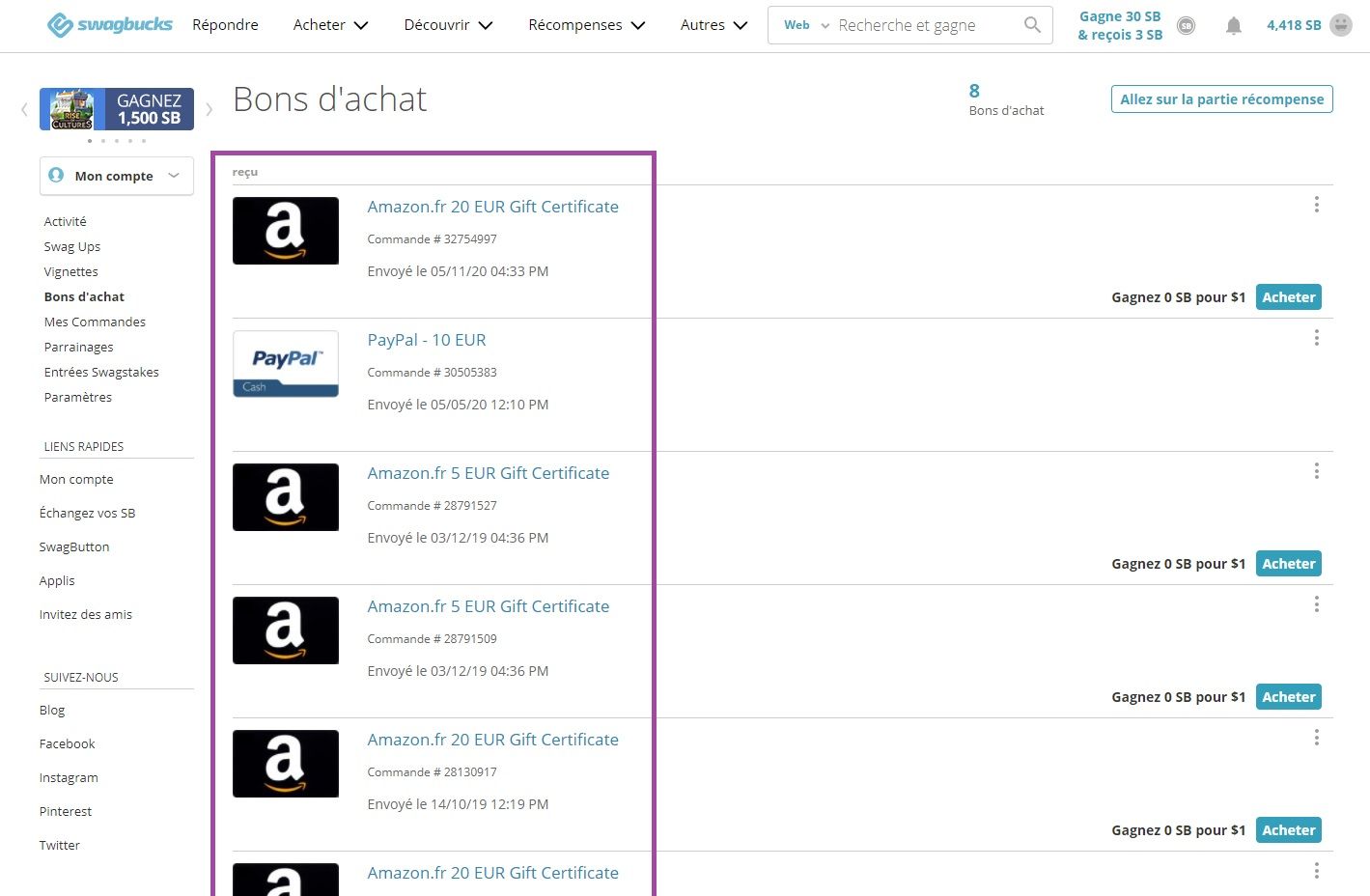The height and width of the screenshot is (896, 1370).
Task: Click the PayPal Cash card thumbnail
Action: pyautogui.click(x=286, y=364)
